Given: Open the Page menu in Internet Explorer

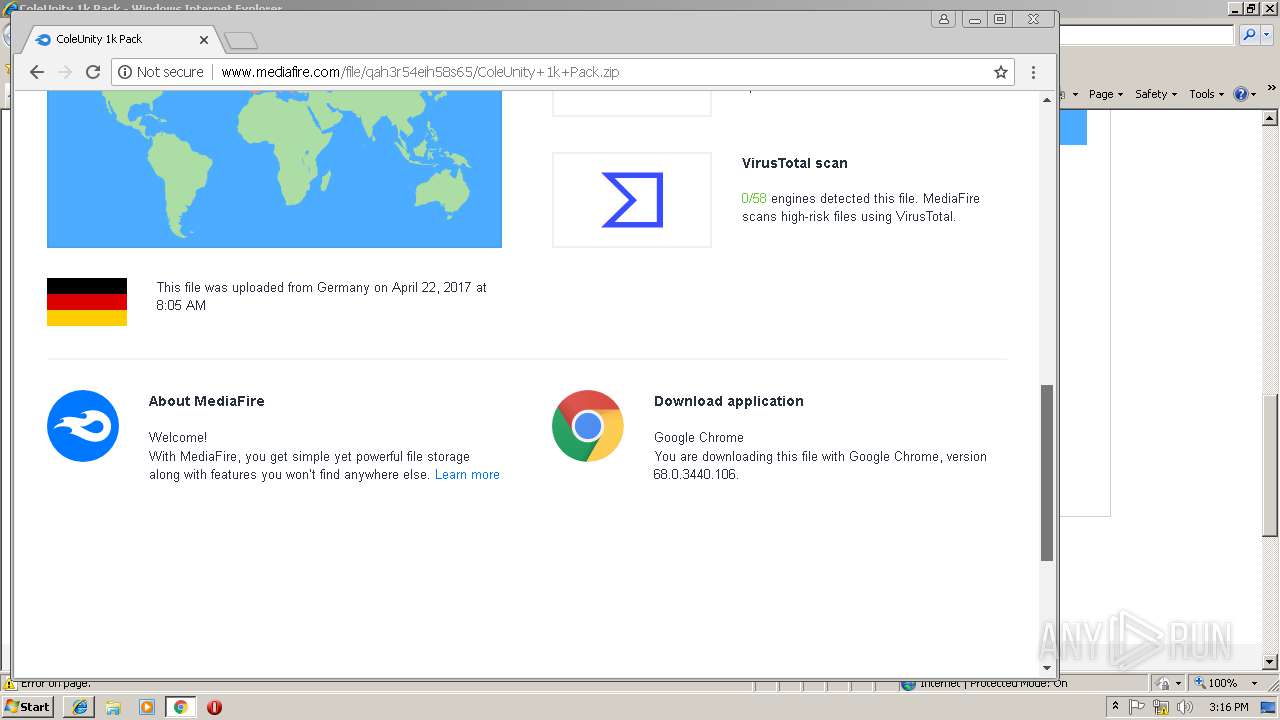Looking at the screenshot, I should (1106, 94).
